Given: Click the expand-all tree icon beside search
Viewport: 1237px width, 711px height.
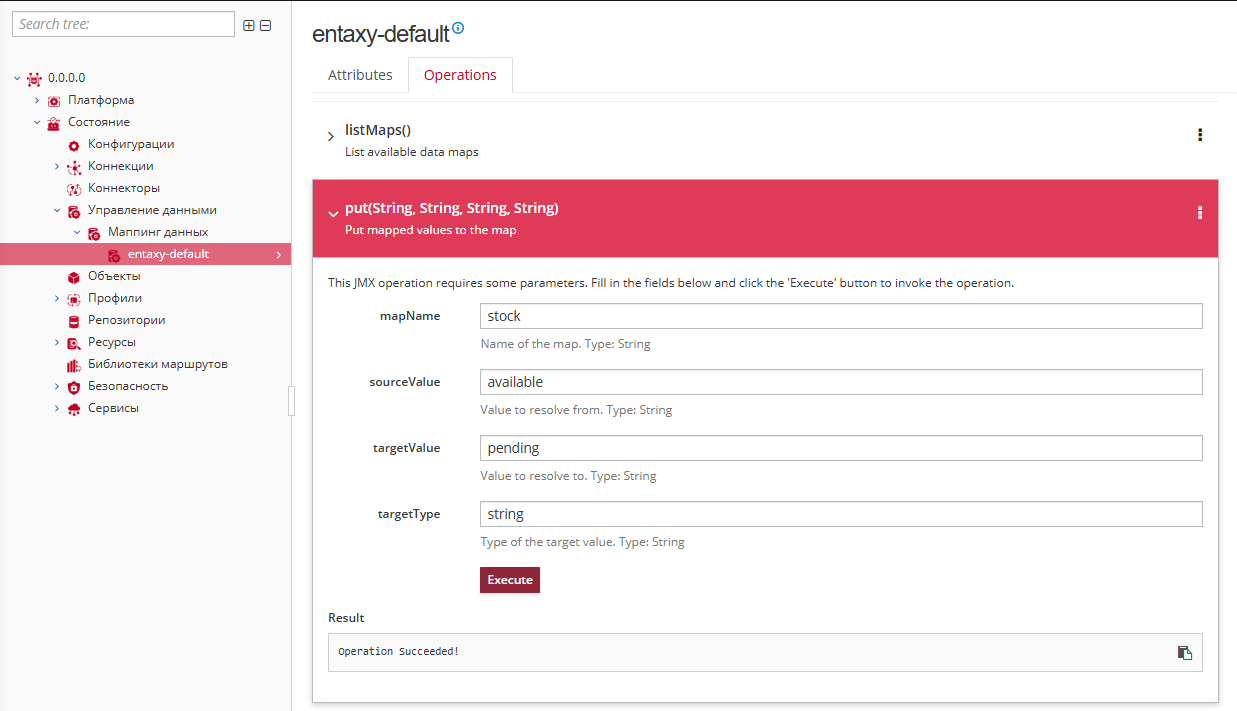Looking at the screenshot, I should pos(248,25).
